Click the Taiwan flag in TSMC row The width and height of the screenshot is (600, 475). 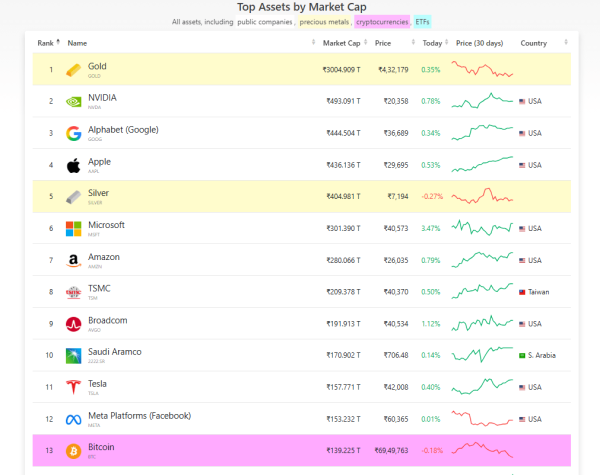[522, 292]
